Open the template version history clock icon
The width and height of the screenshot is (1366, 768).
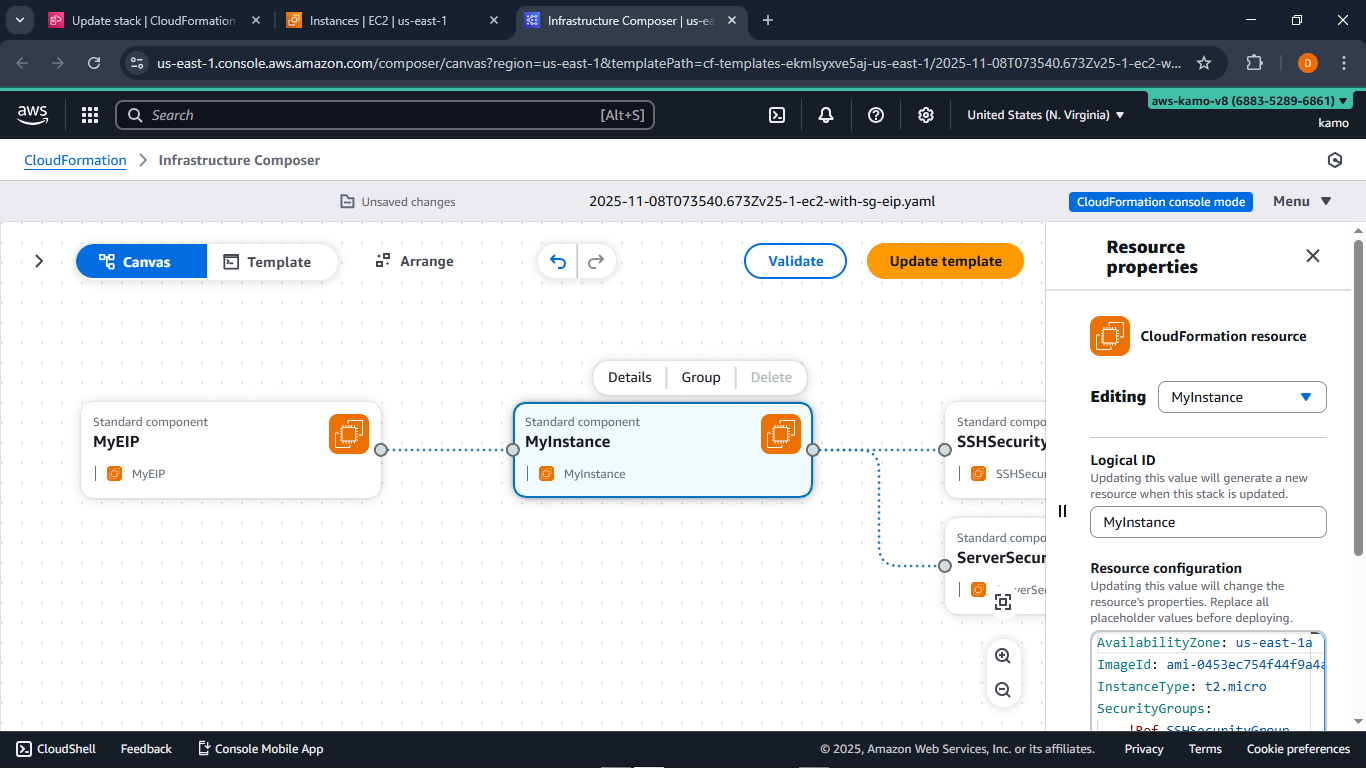(1335, 160)
